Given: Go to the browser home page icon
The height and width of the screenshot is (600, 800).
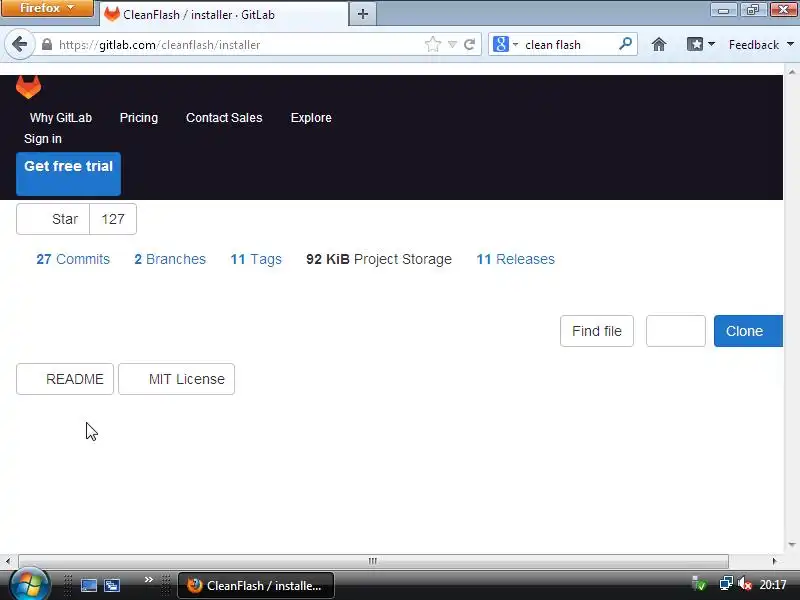Looking at the screenshot, I should point(659,45).
